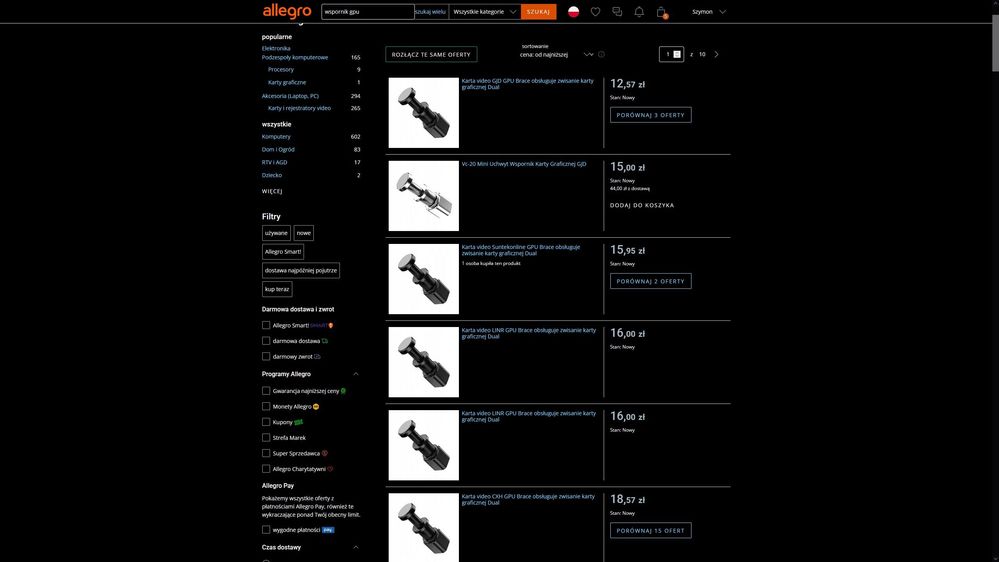Apply 'dostawa najpóźniej pojutrze' filter chip
The height and width of the screenshot is (562, 999).
301,270
